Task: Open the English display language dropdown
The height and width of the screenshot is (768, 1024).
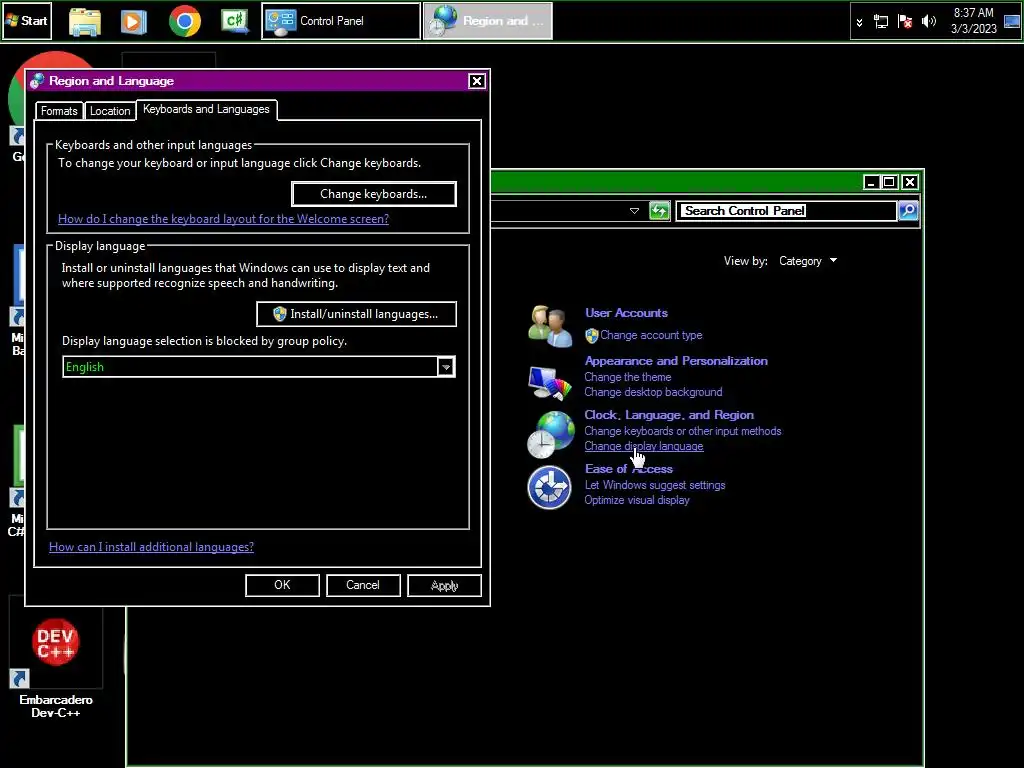Action: [x=259, y=367]
